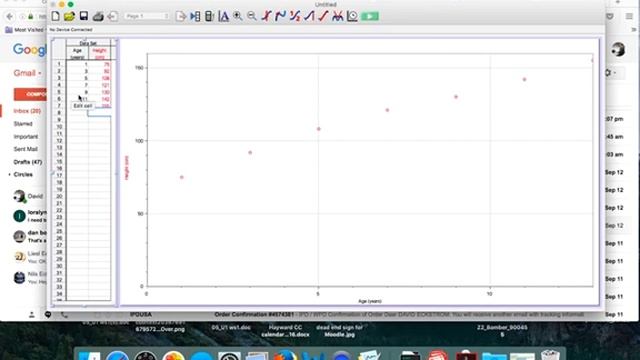
Task: Click the data point at age 11
Action: tap(524, 80)
